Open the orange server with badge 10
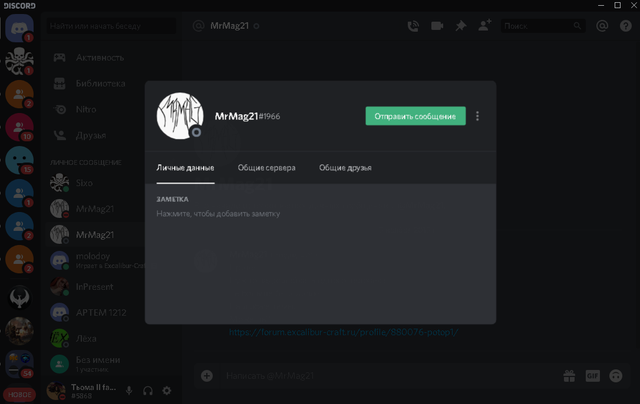This screenshot has width=640, height=404. 19,127
